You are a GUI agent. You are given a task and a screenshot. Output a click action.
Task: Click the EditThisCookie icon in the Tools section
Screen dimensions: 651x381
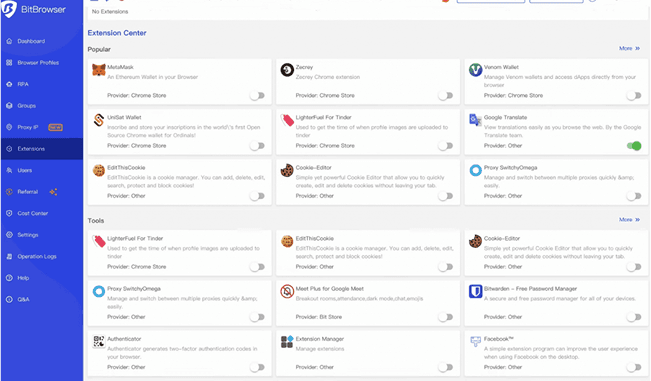point(287,241)
